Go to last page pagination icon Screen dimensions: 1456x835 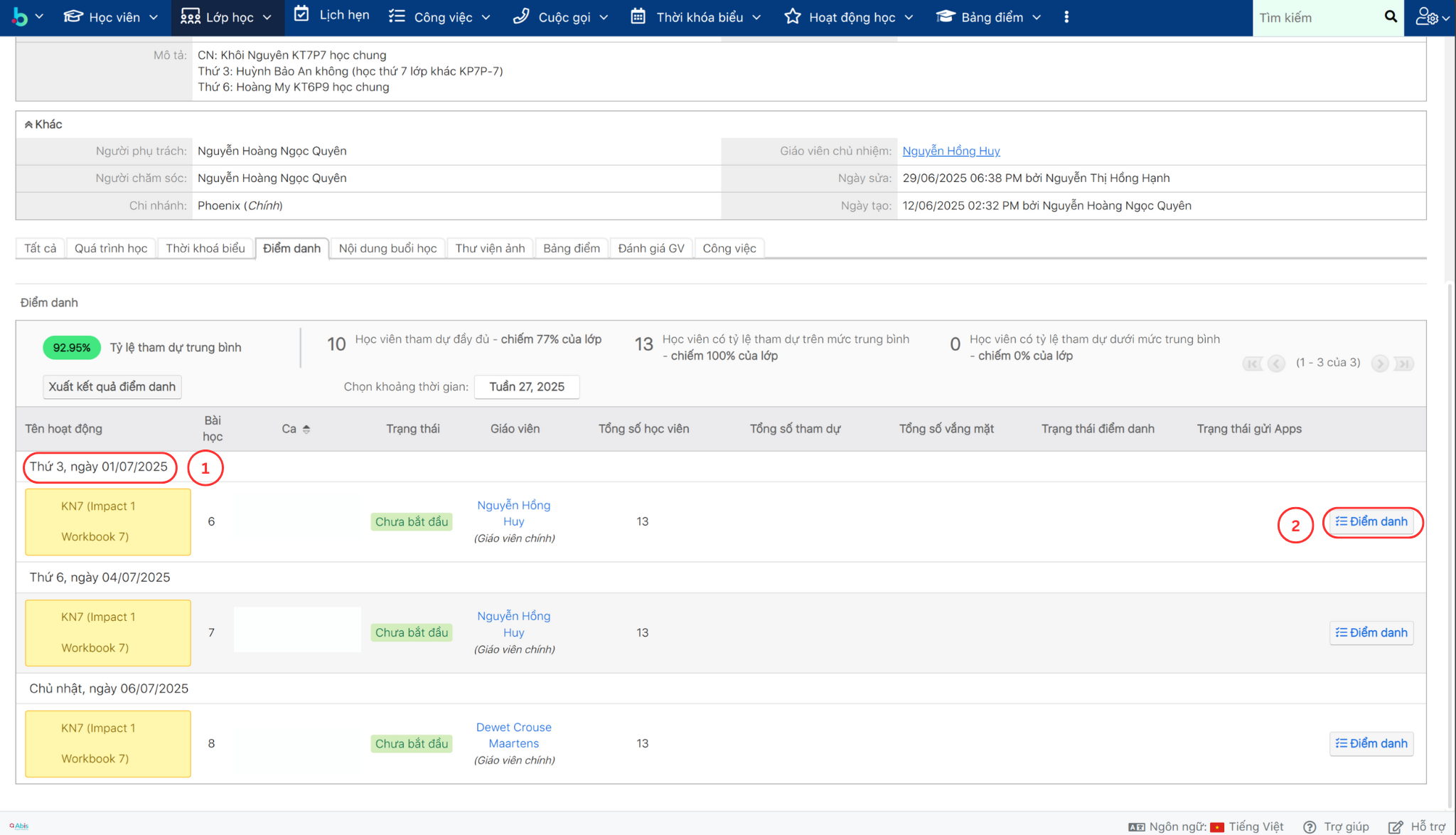click(1403, 363)
